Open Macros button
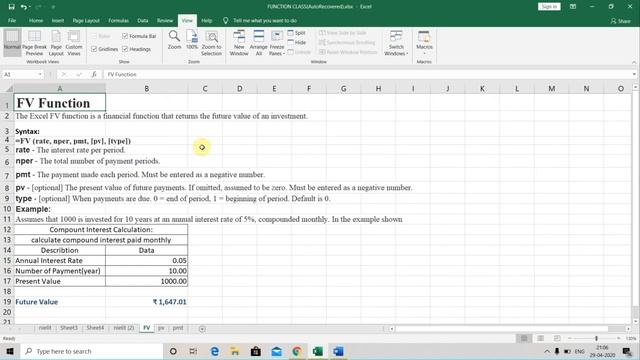The width and height of the screenshot is (640, 360). tap(424, 43)
